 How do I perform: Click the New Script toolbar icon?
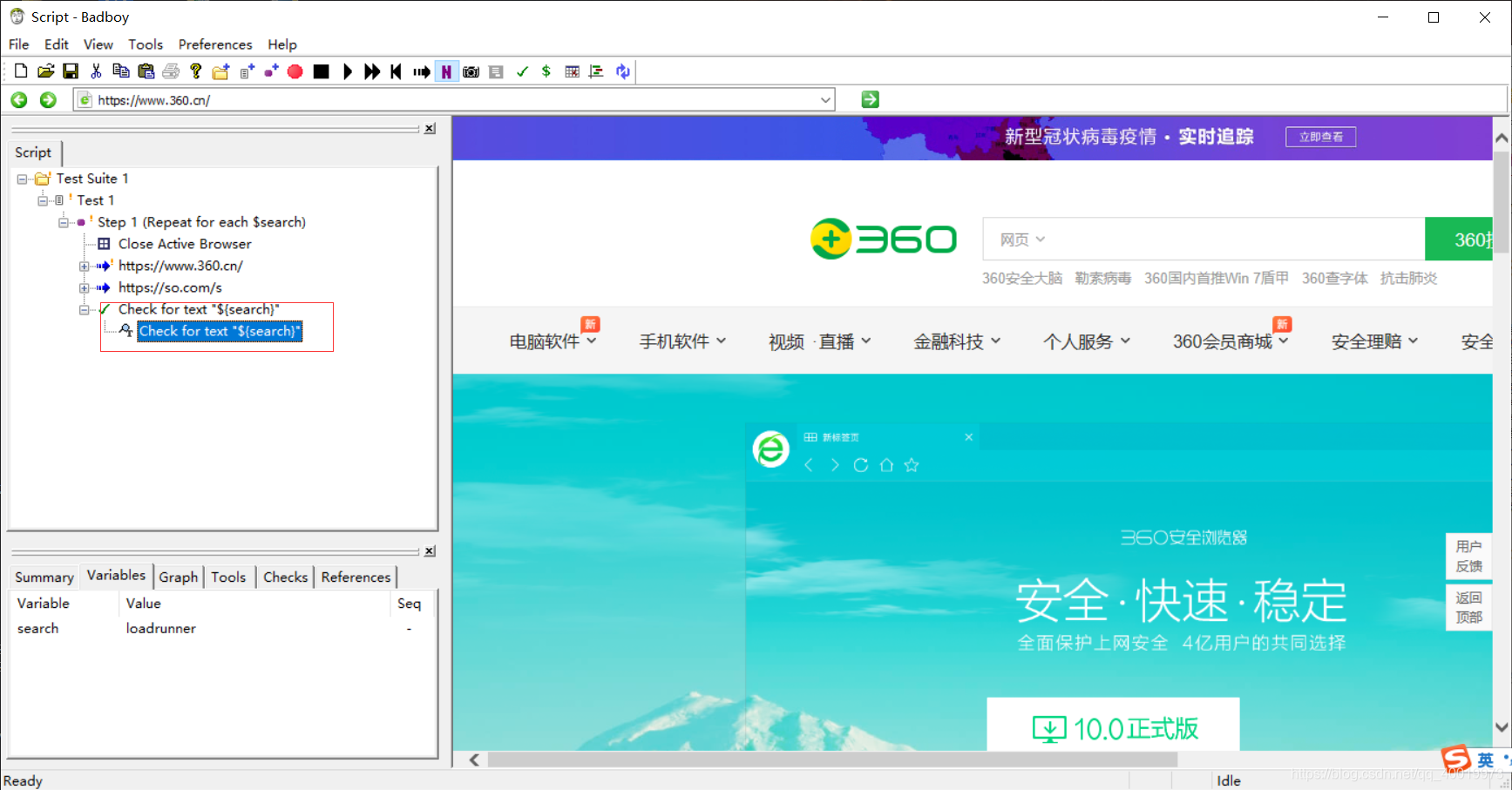(x=21, y=71)
